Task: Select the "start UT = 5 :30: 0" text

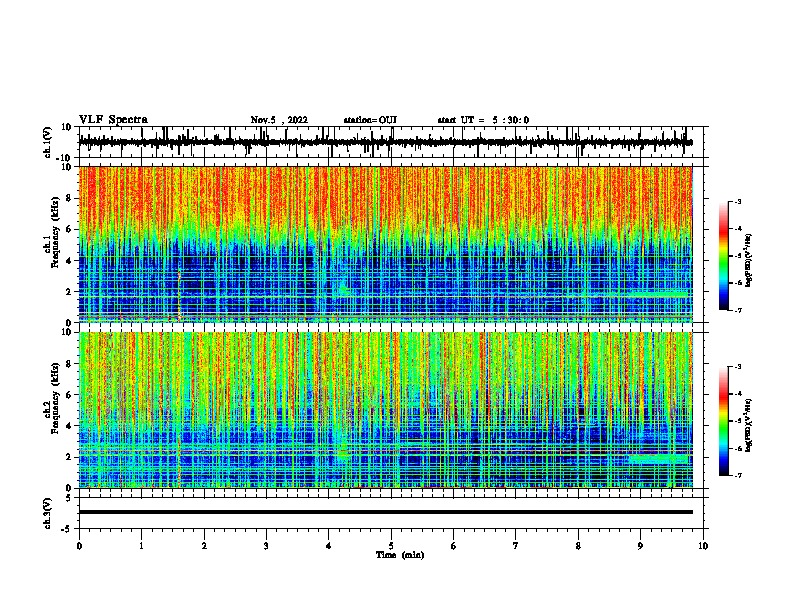Action: (x=483, y=120)
